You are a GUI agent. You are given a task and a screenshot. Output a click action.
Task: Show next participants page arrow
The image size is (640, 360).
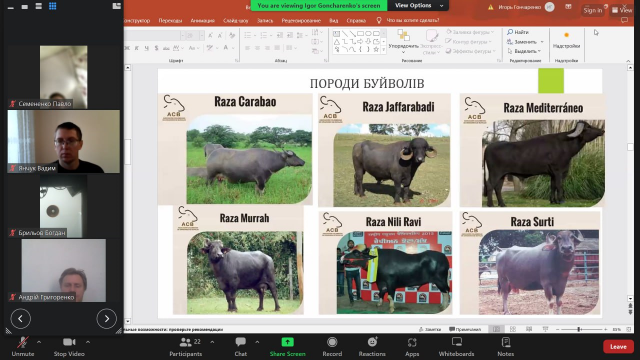click(x=107, y=319)
